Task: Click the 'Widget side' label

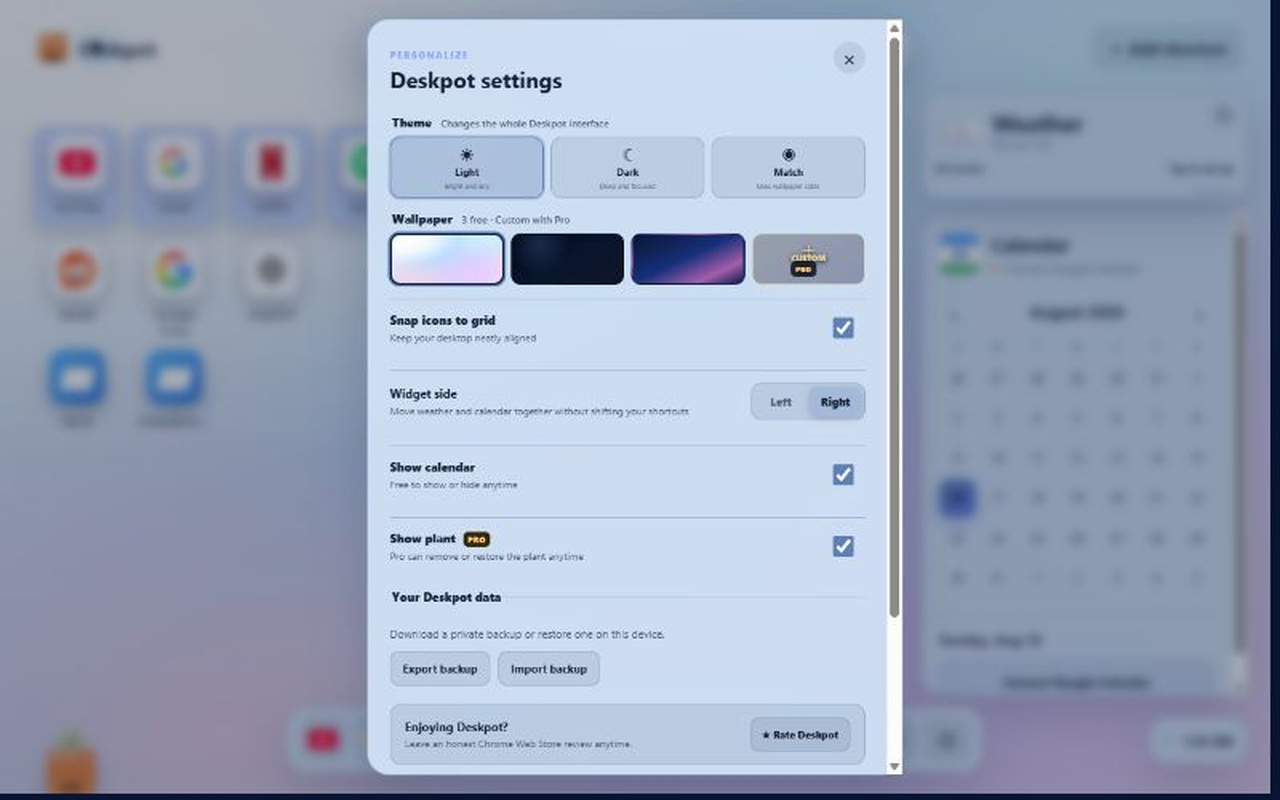Action: (423, 394)
